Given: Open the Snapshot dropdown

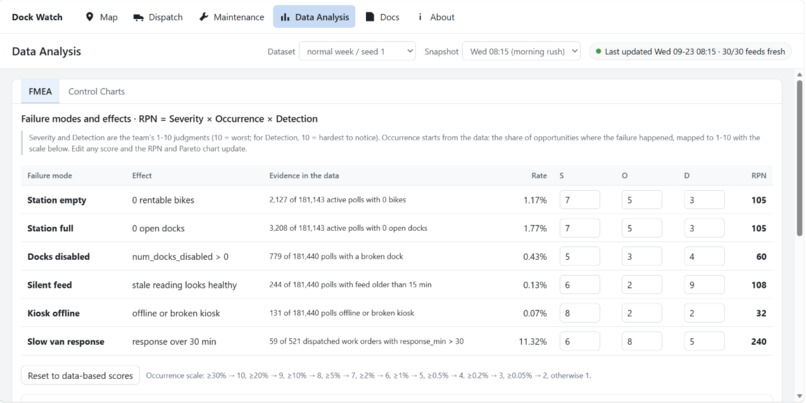Looking at the screenshot, I should (x=521, y=51).
